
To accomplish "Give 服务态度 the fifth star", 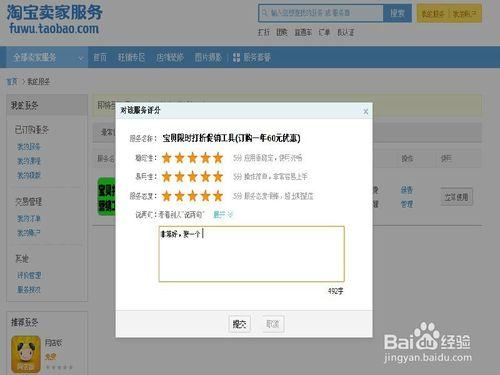I will (x=218, y=196).
